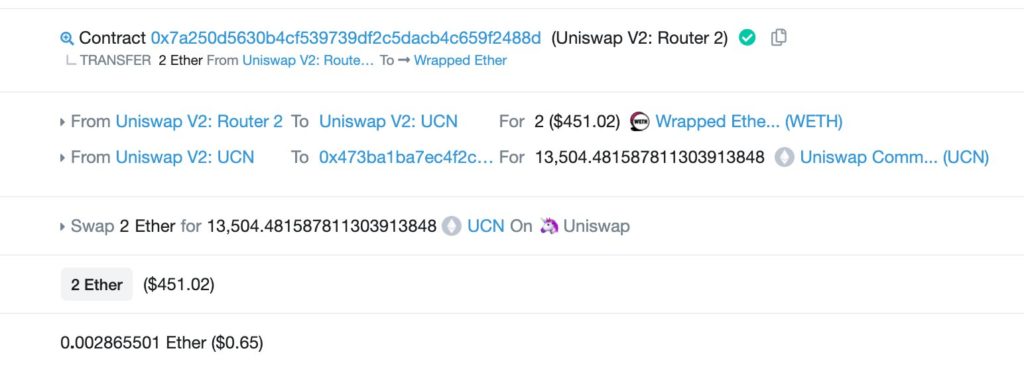1024x371 pixels.
Task: Click the arrow icon before Wrapped Ether
Action: pyautogui.click(x=404, y=61)
